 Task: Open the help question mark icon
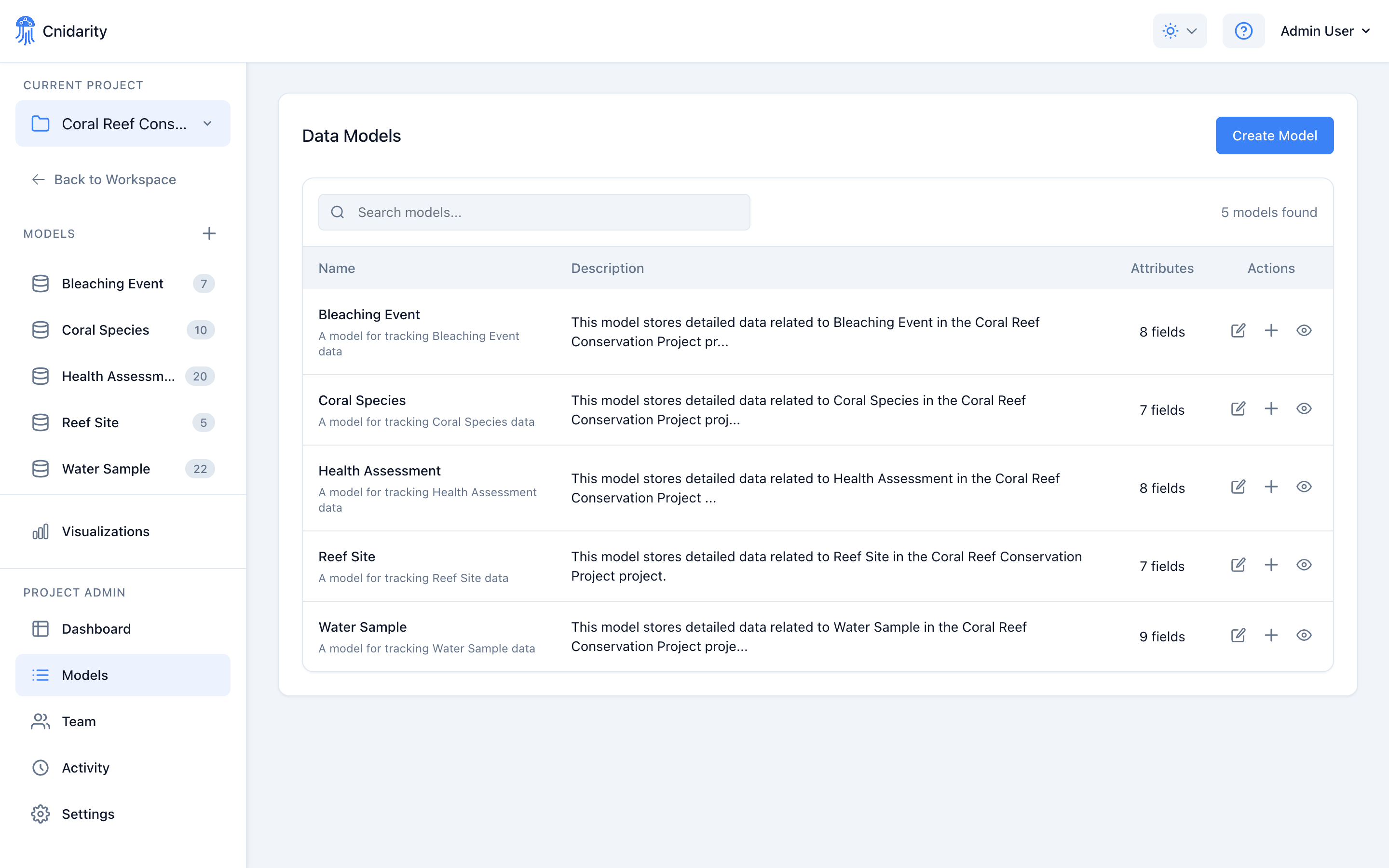(x=1243, y=30)
